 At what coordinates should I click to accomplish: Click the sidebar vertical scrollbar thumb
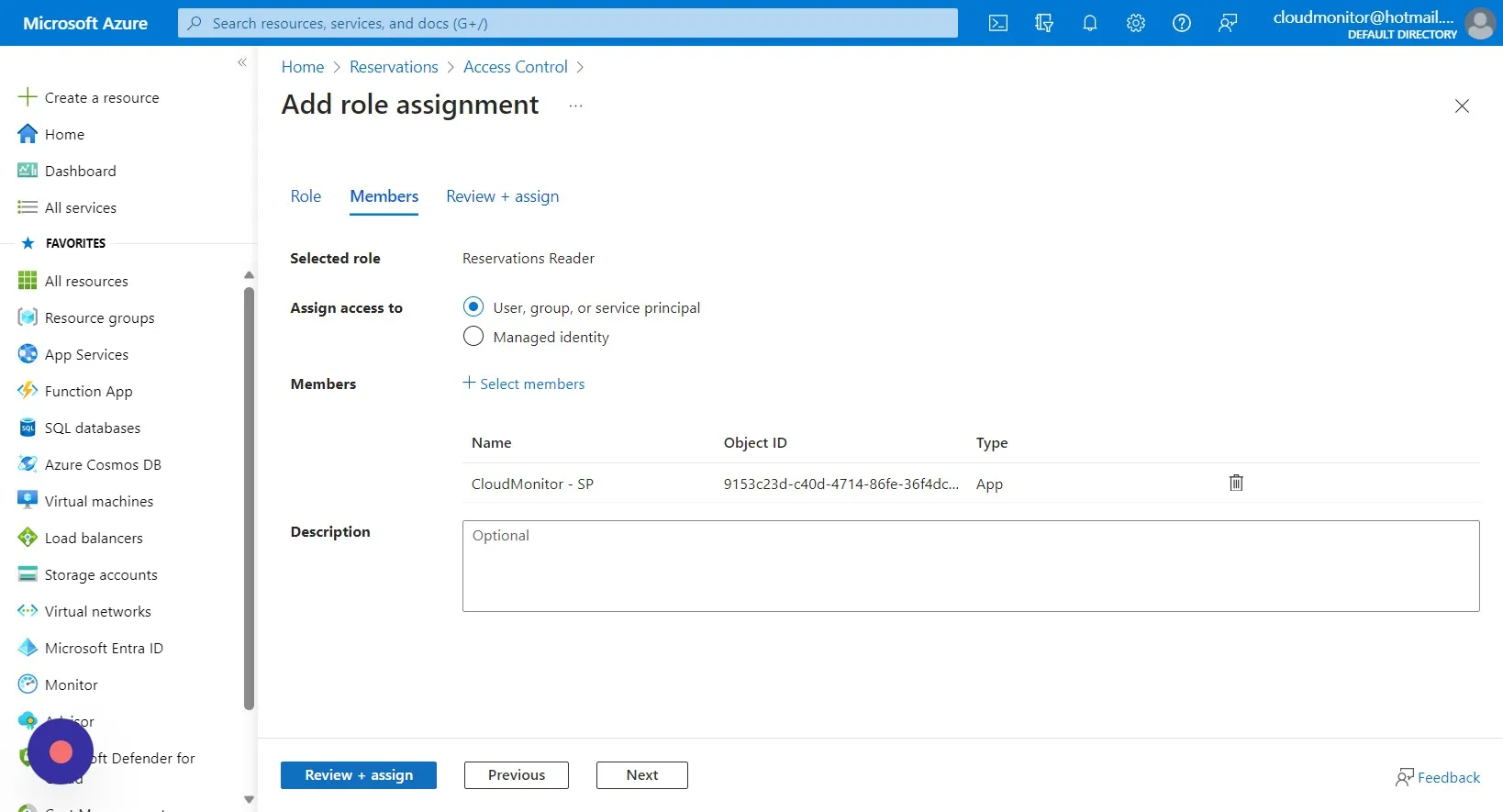click(x=249, y=498)
